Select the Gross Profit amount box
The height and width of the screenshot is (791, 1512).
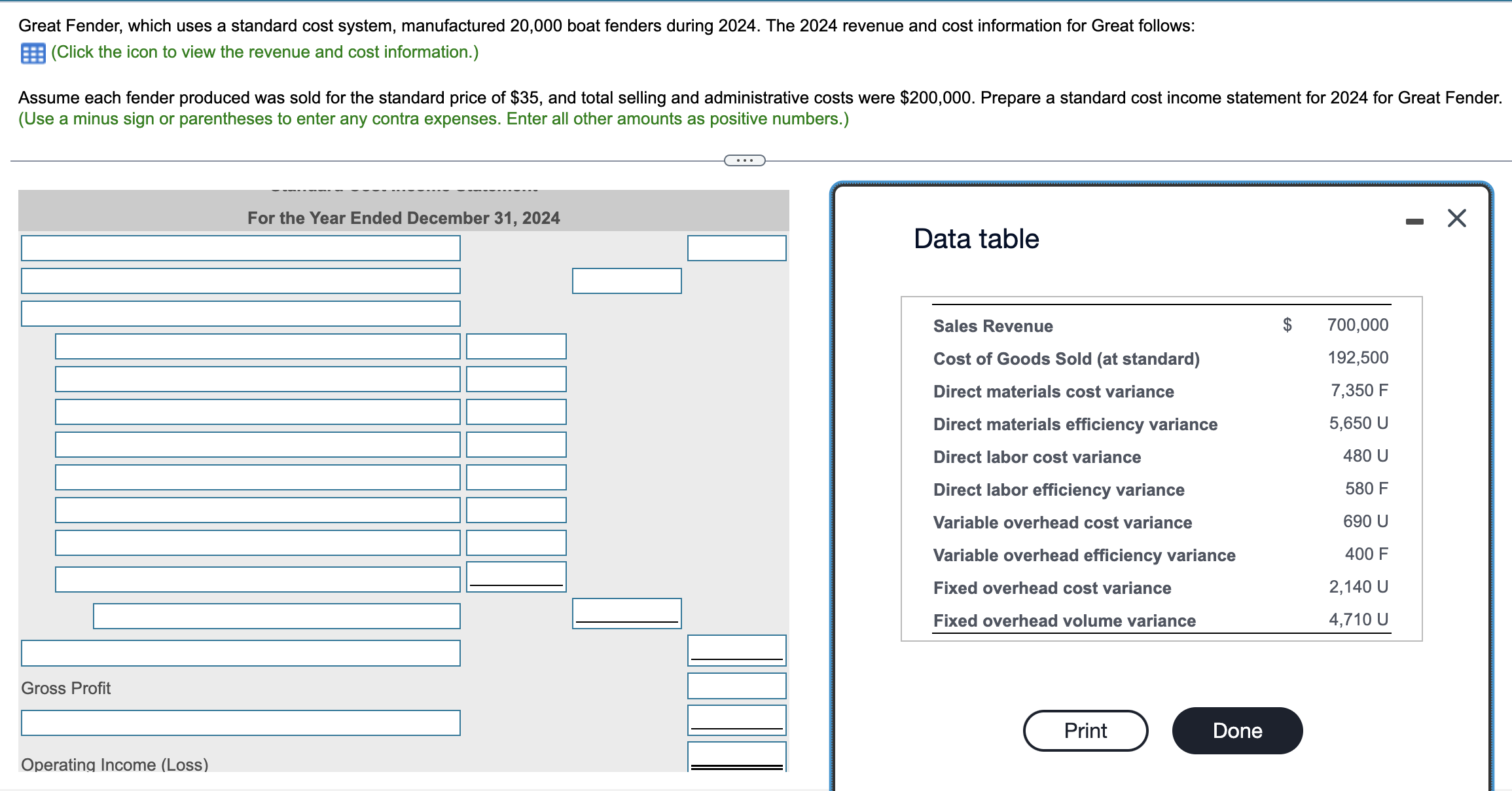(x=736, y=686)
